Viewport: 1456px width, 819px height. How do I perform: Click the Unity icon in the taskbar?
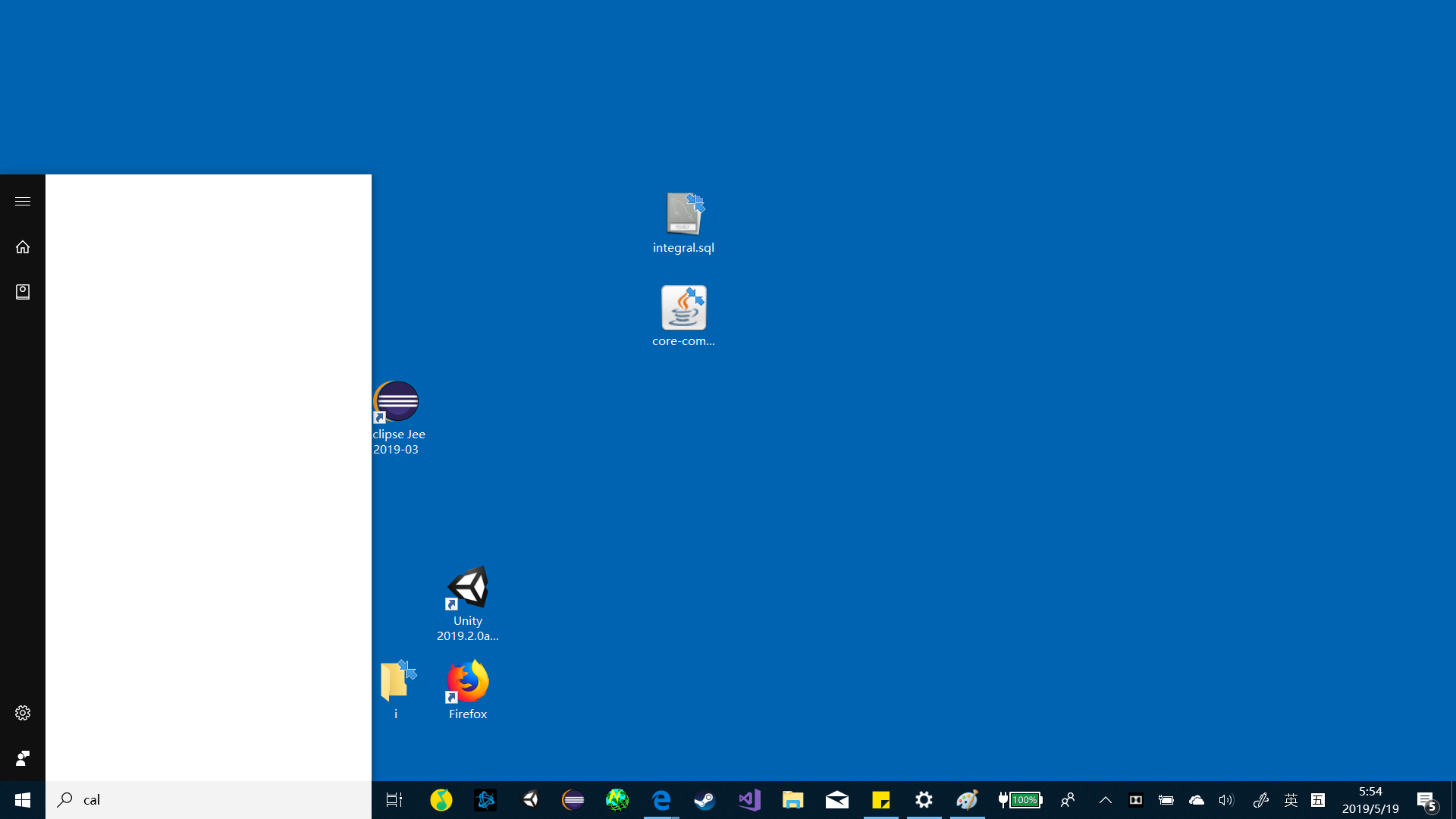pyautogui.click(x=530, y=800)
